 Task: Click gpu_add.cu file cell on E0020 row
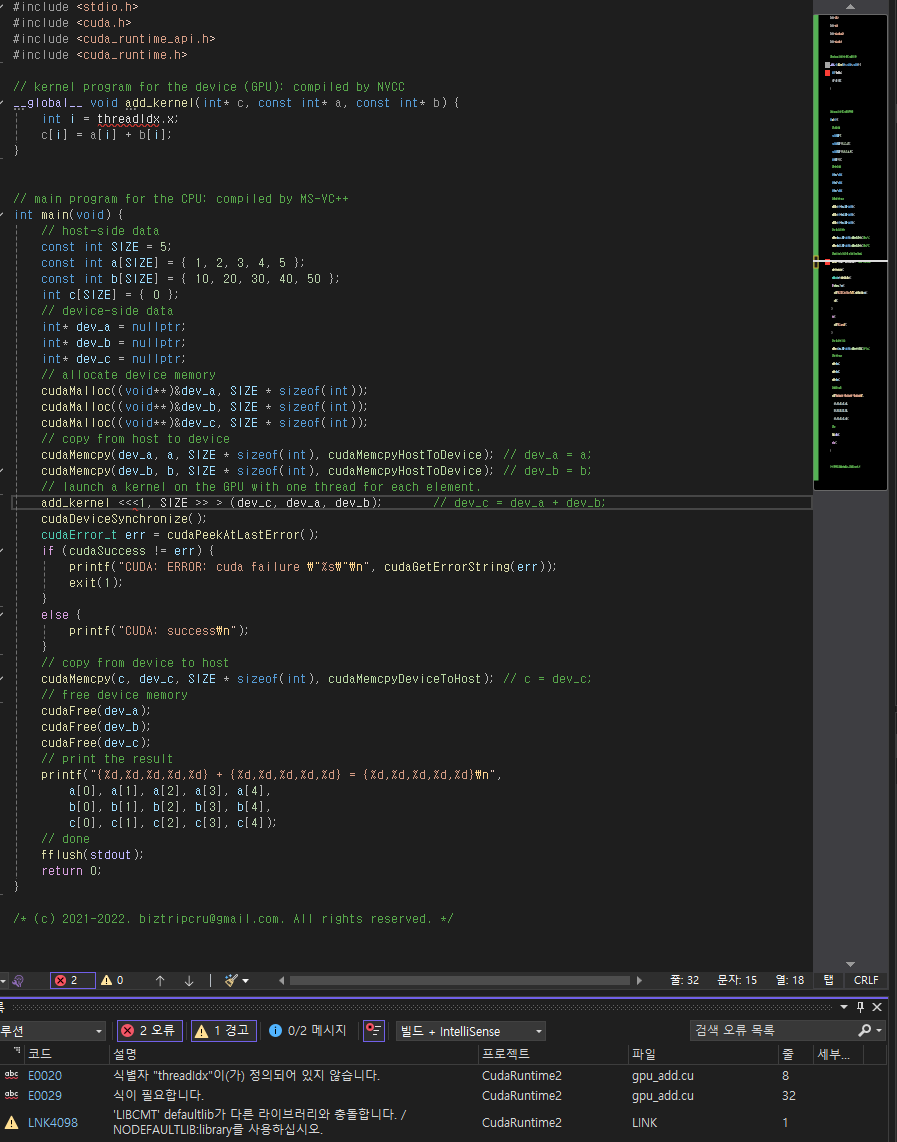tap(663, 1076)
